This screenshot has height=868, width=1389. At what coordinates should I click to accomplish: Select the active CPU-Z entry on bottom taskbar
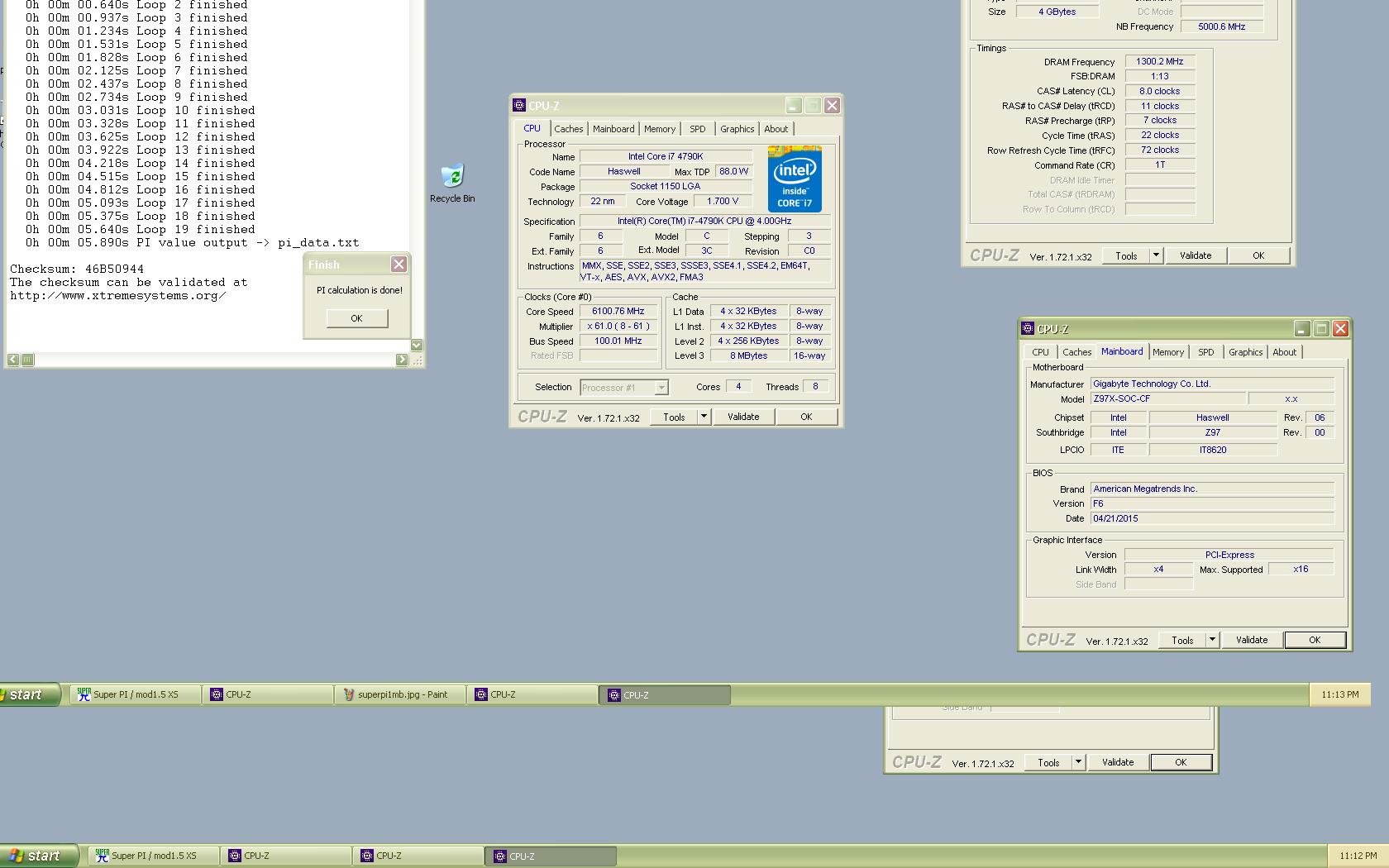tap(551, 856)
